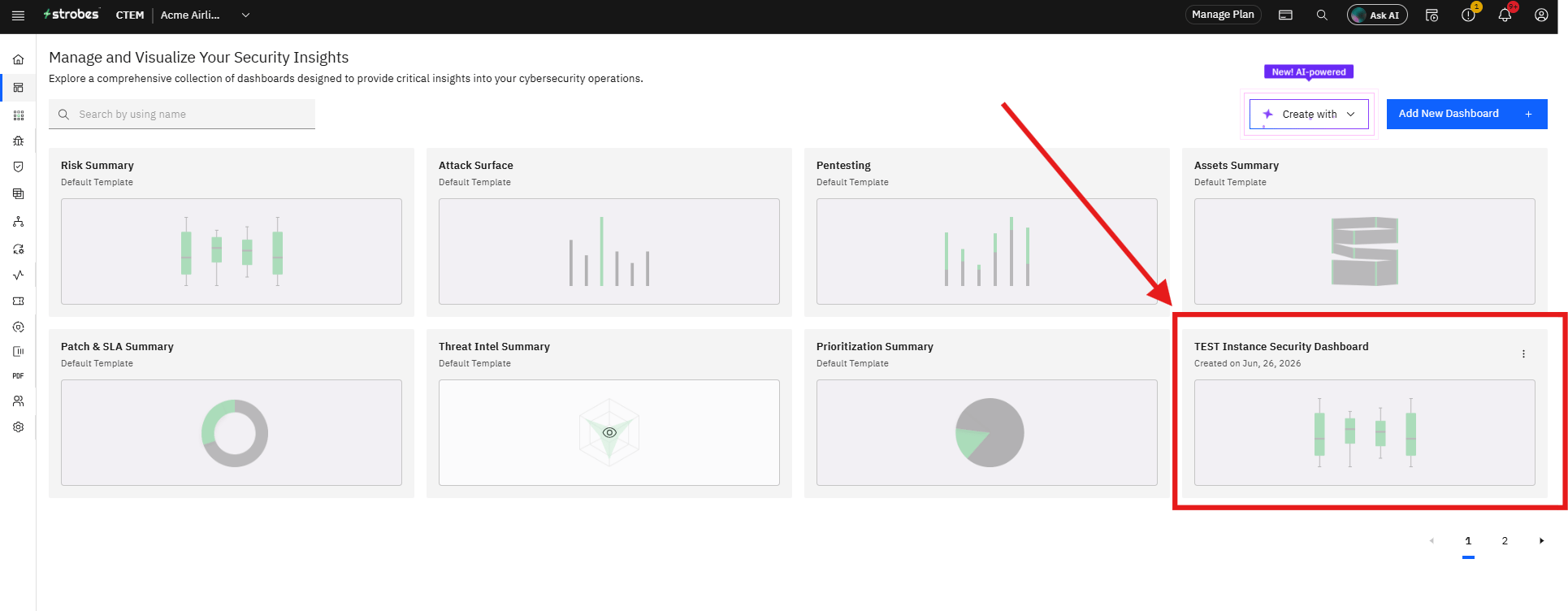This screenshot has width=1568, height=611.
Task: Open the shield check icon in the sidebar
Action: tap(18, 167)
